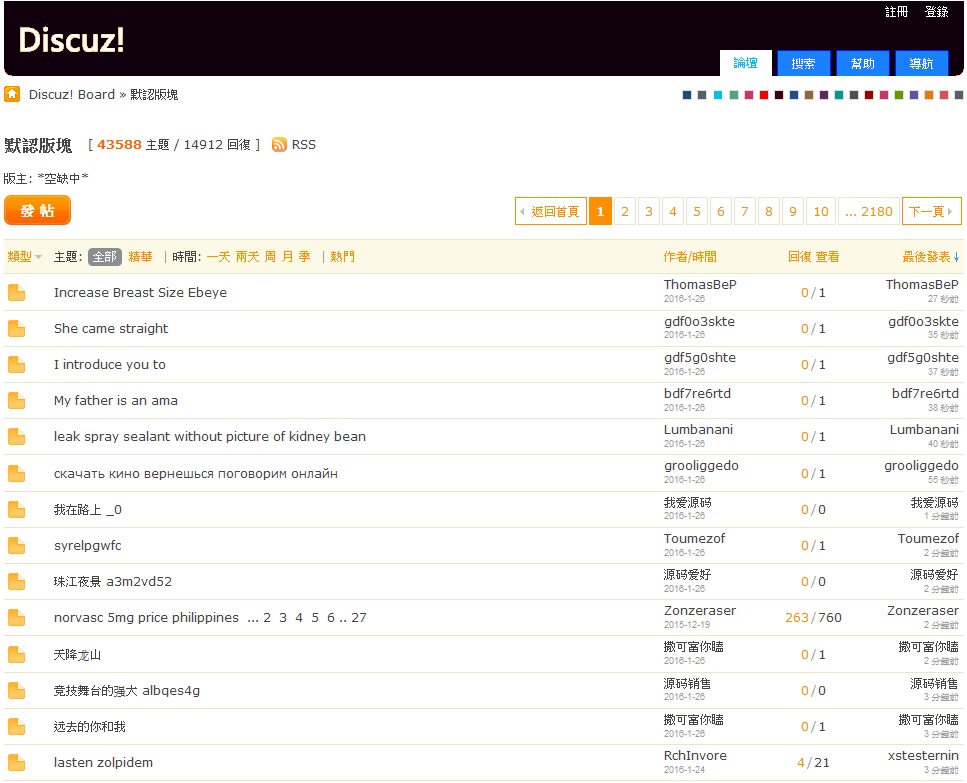Open the 搜索 search tab
The height and width of the screenshot is (783, 967).
tap(804, 63)
